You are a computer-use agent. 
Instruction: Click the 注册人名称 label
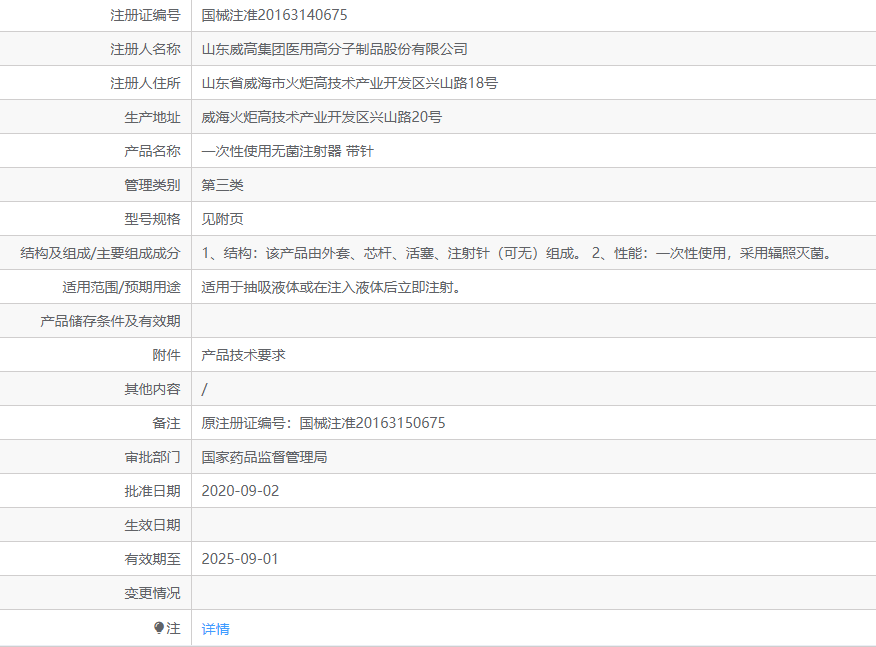point(145,49)
